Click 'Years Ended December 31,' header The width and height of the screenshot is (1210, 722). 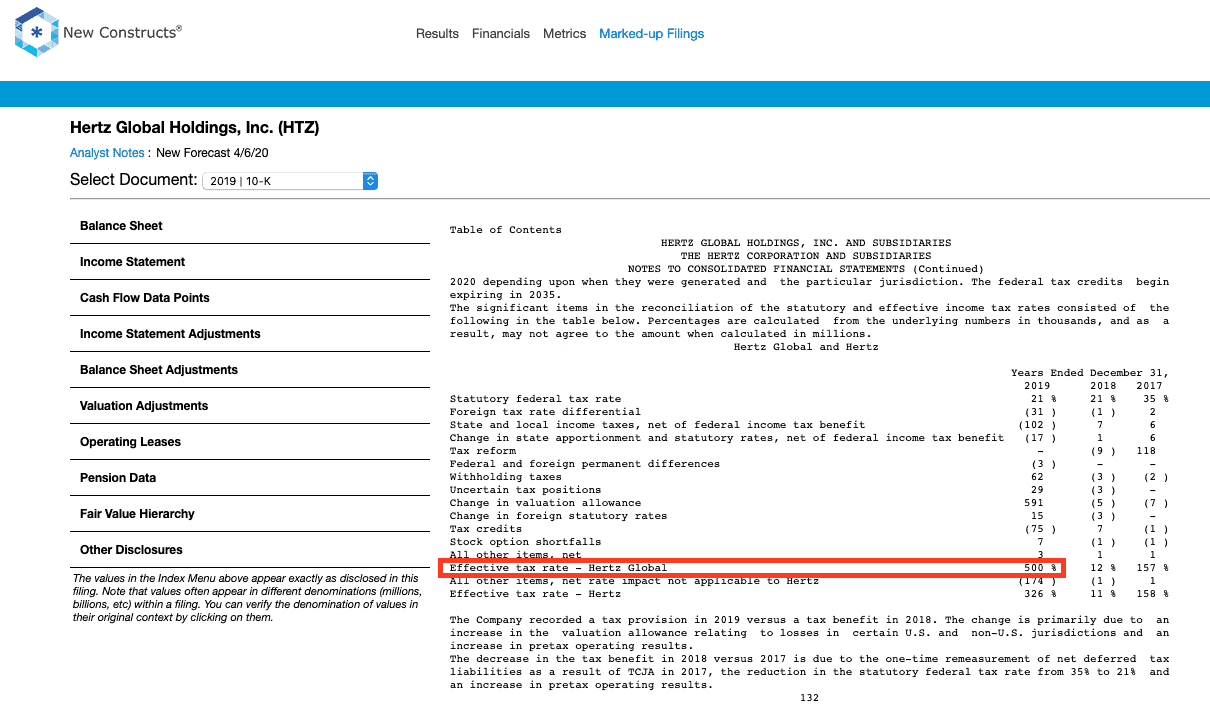coord(1089,373)
